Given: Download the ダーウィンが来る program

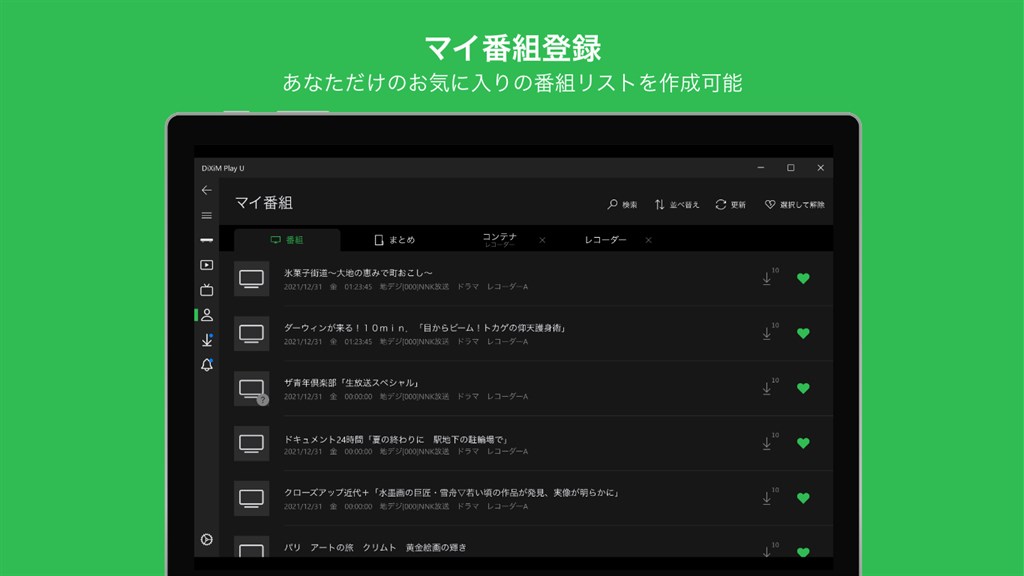Looking at the screenshot, I should point(769,332).
